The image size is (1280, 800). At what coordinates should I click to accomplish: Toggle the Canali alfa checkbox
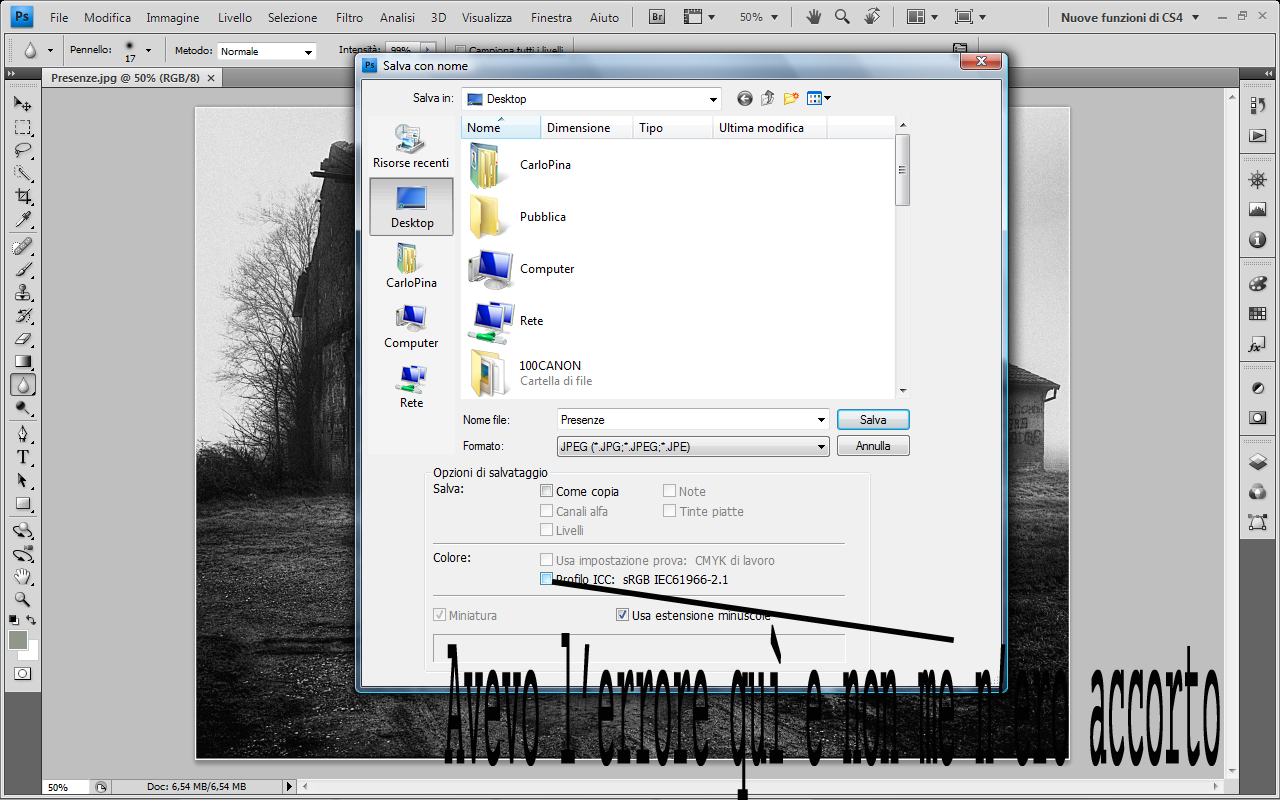[x=546, y=511]
